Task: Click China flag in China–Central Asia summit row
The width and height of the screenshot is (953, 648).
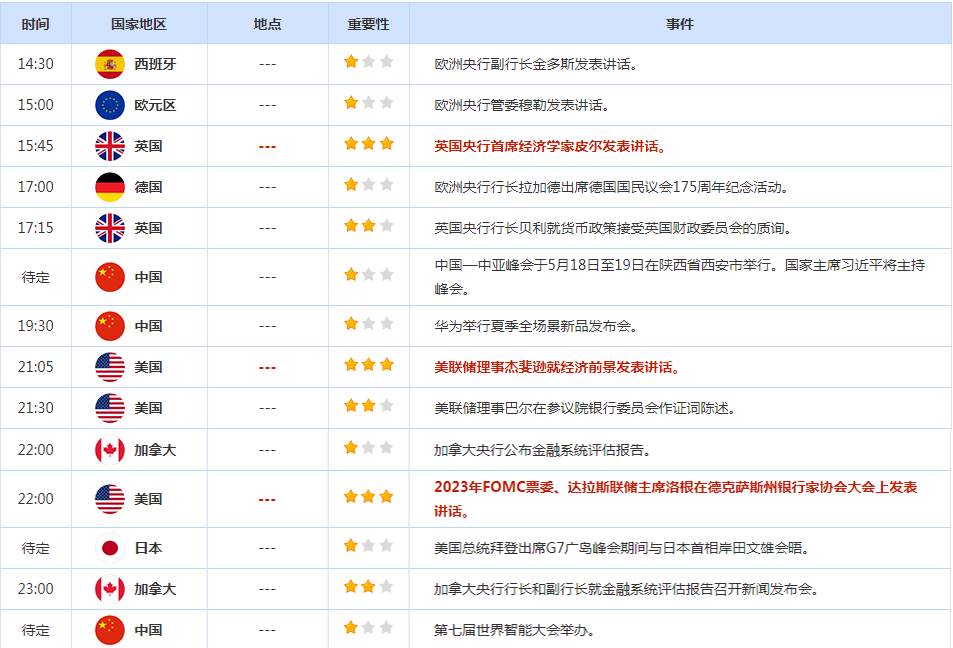Action: tap(110, 277)
